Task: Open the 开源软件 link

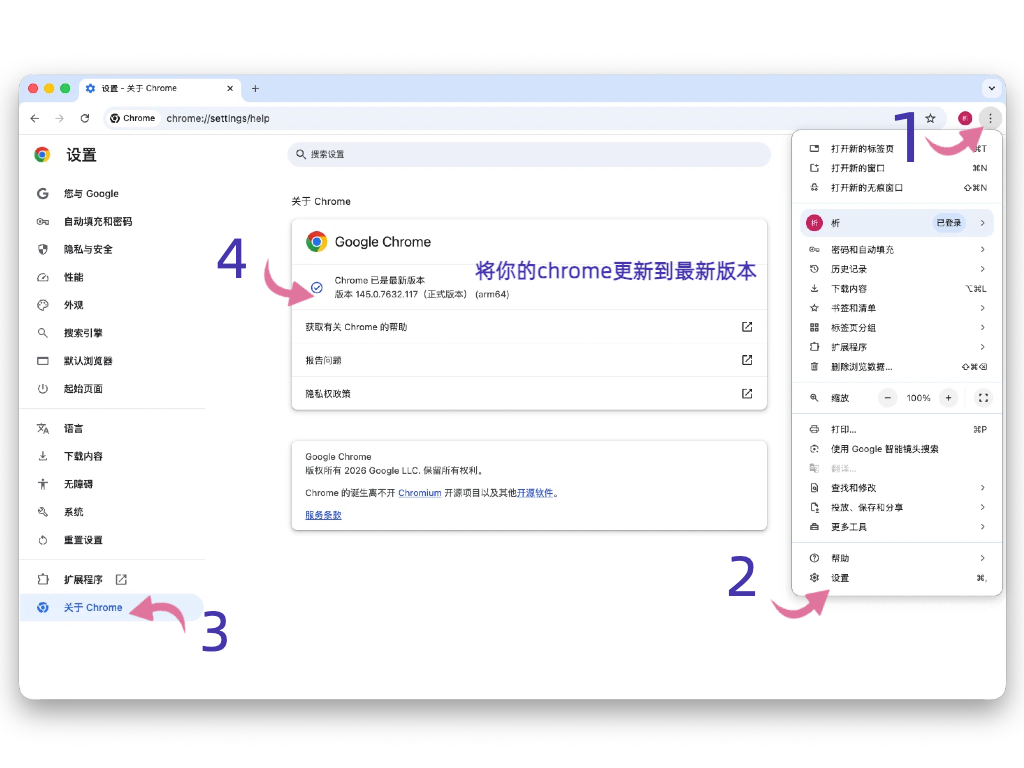Action: tap(534, 493)
